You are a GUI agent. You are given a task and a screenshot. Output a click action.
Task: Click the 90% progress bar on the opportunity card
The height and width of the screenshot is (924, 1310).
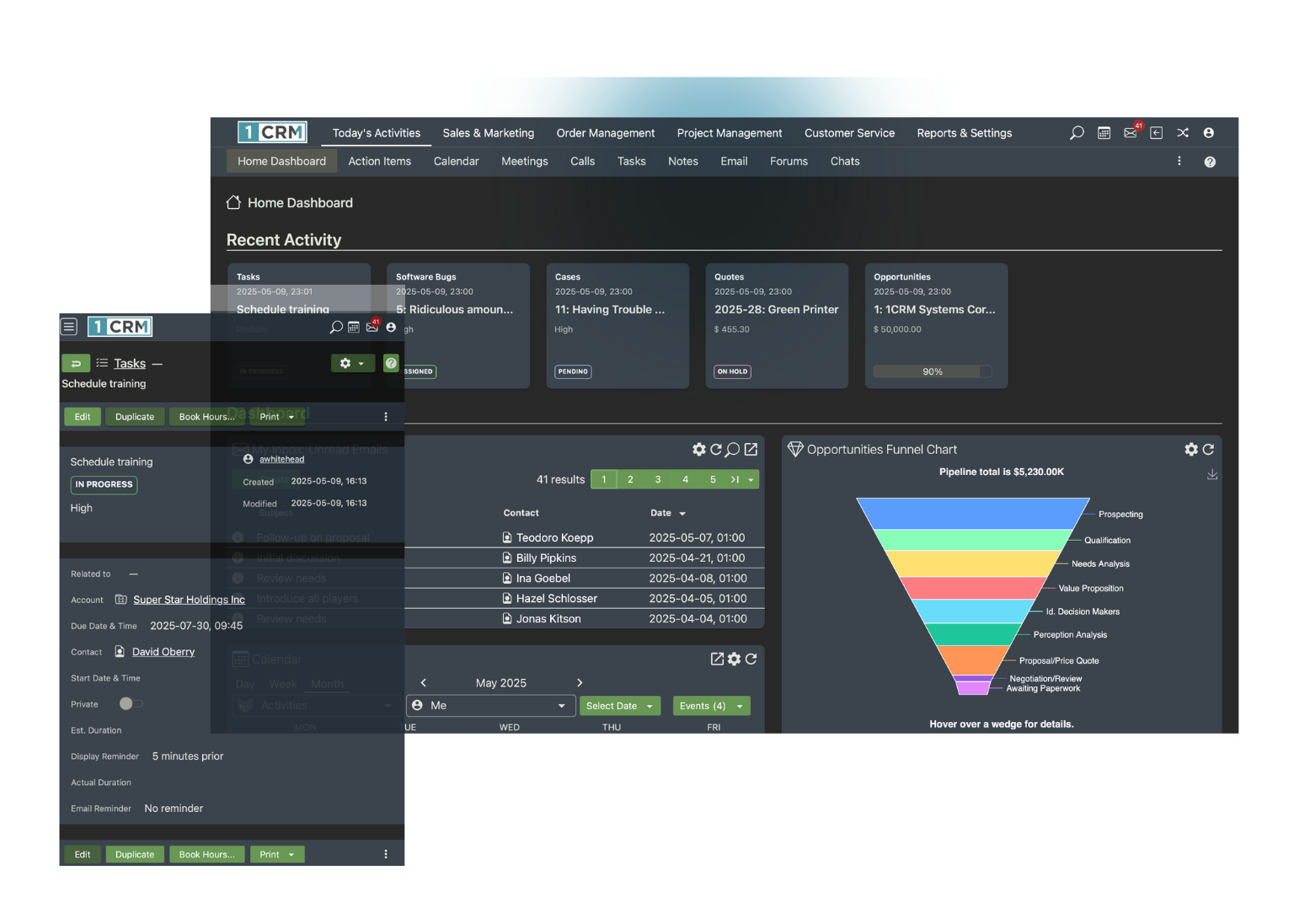tap(933, 371)
